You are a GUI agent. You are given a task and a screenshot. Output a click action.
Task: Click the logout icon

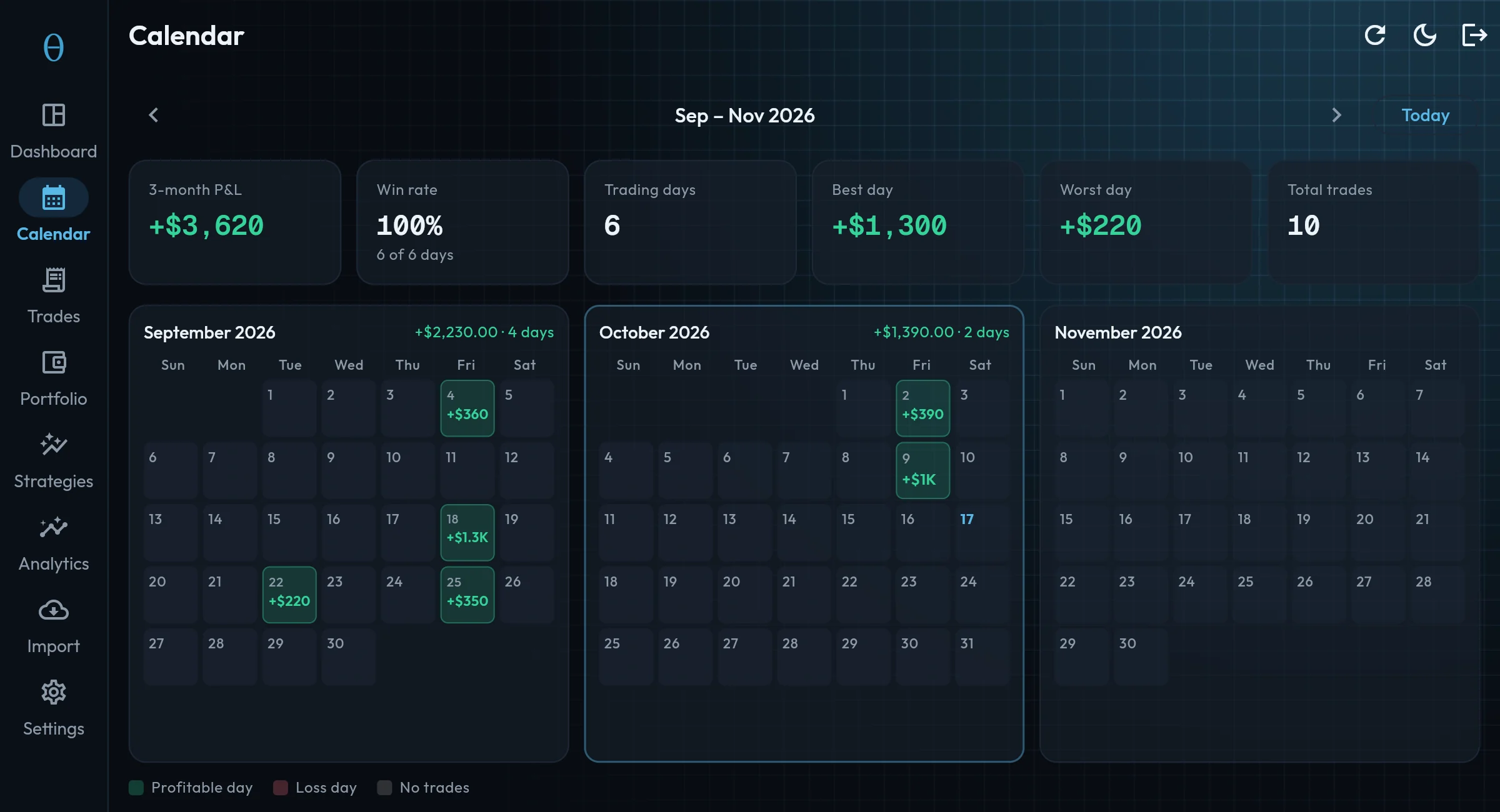(1475, 35)
